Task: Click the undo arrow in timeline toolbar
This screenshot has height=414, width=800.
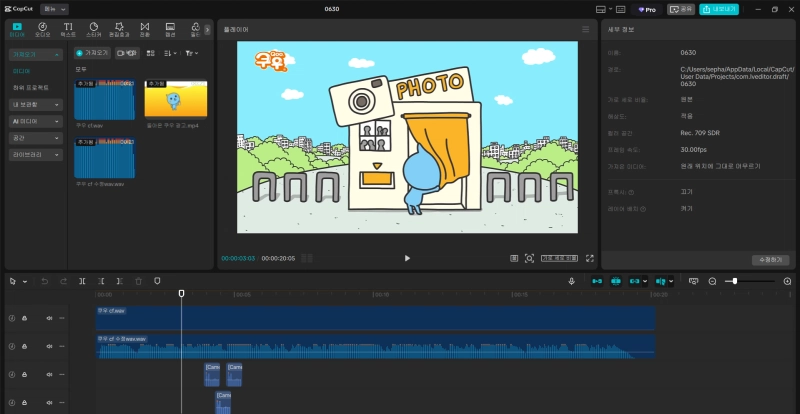Action: coord(44,282)
